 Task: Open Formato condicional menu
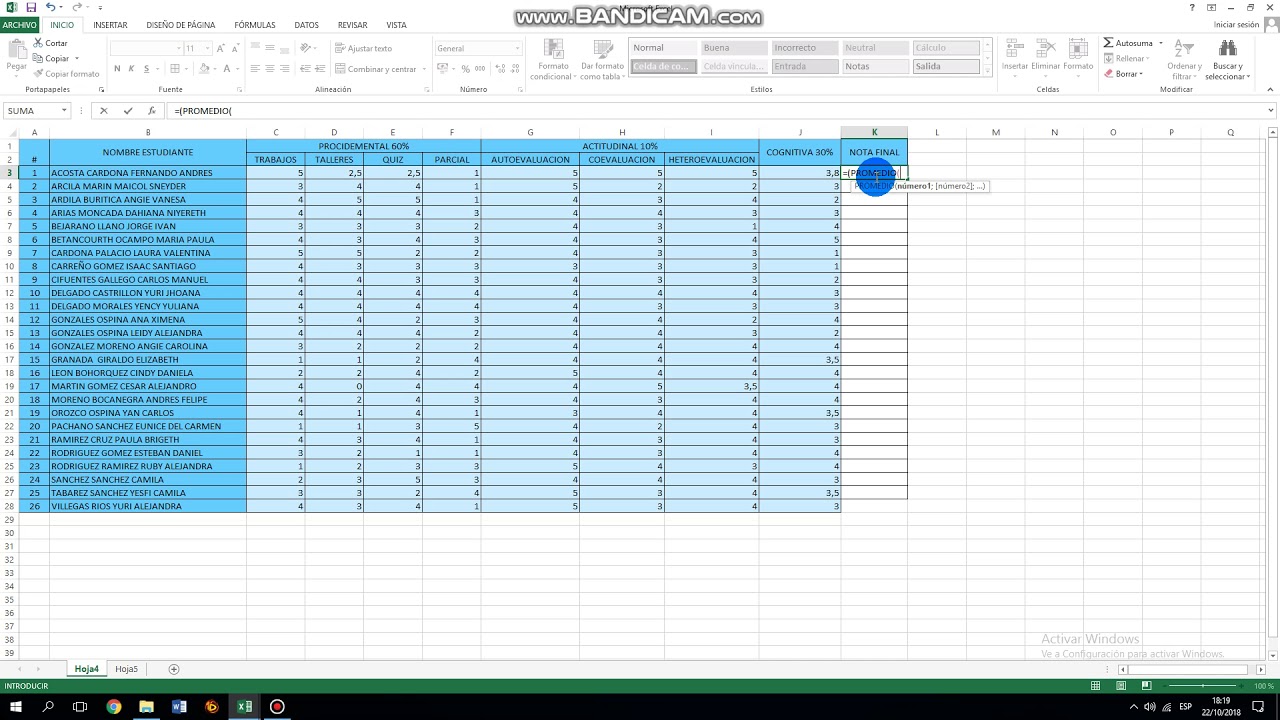pyautogui.click(x=552, y=60)
